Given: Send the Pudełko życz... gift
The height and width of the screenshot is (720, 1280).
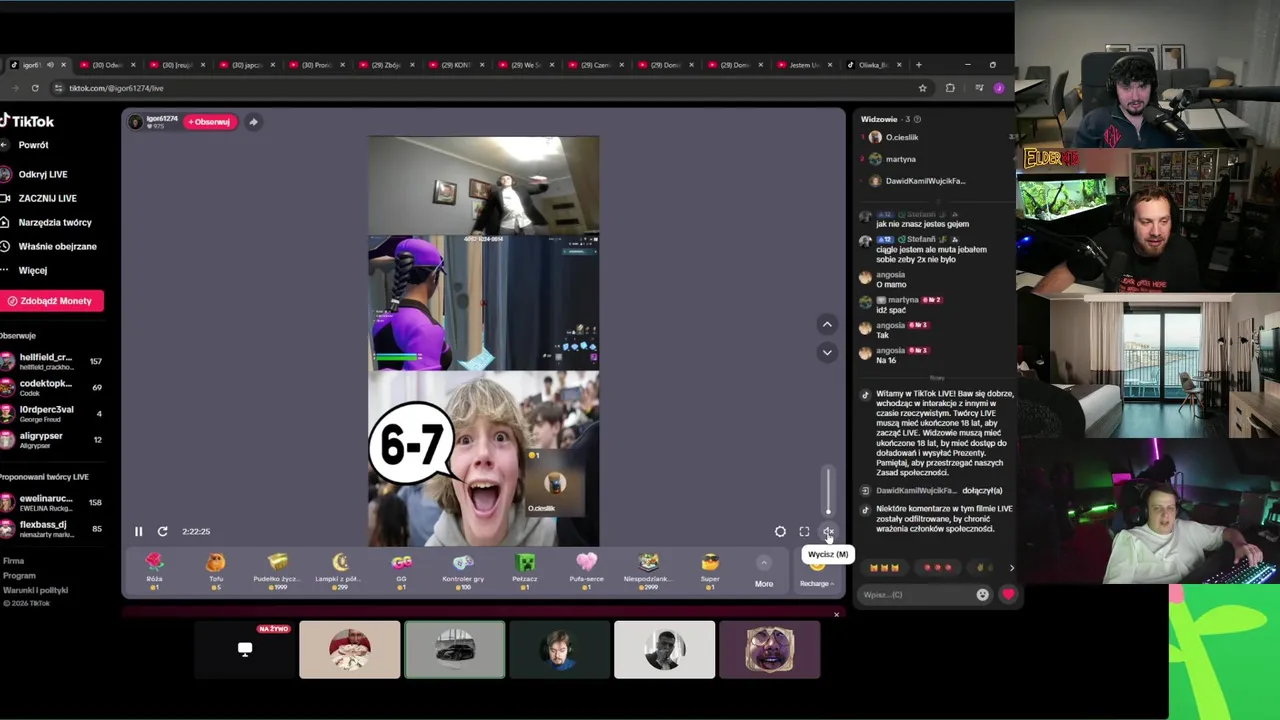Looking at the screenshot, I should coord(277,570).
